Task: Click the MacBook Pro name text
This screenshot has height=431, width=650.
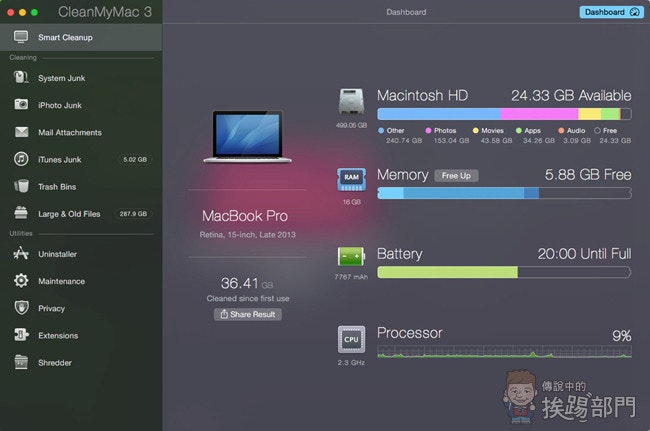Action: pos(245,216)
